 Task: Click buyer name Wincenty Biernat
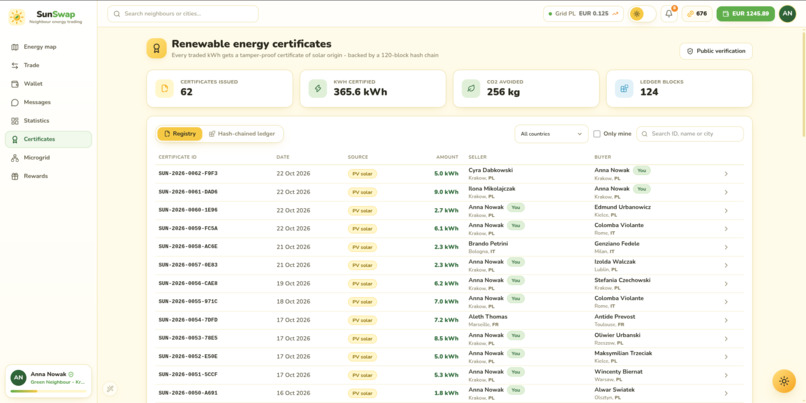pos(618,371)
